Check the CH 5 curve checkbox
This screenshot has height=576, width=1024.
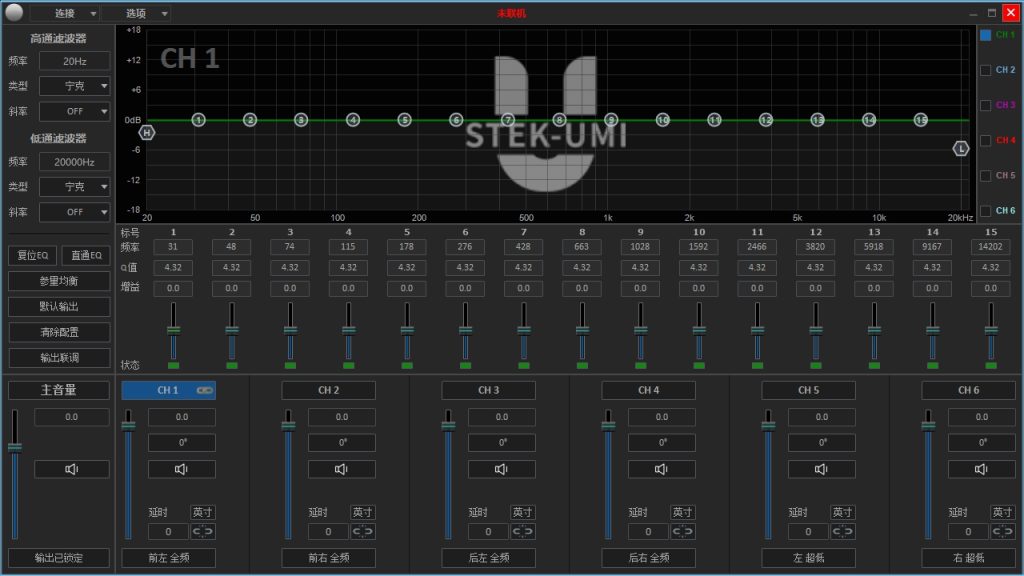click(x=985, y=176)
